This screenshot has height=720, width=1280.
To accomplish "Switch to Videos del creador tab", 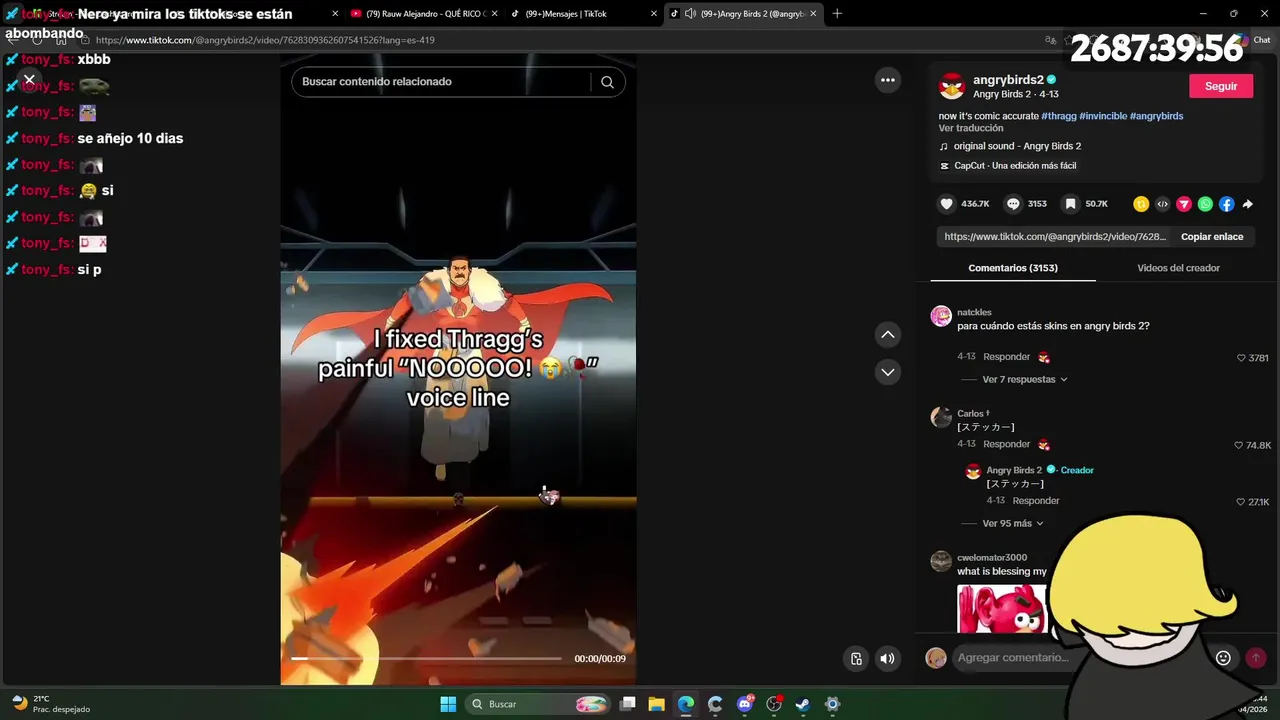I will (x=1178, y=268).
